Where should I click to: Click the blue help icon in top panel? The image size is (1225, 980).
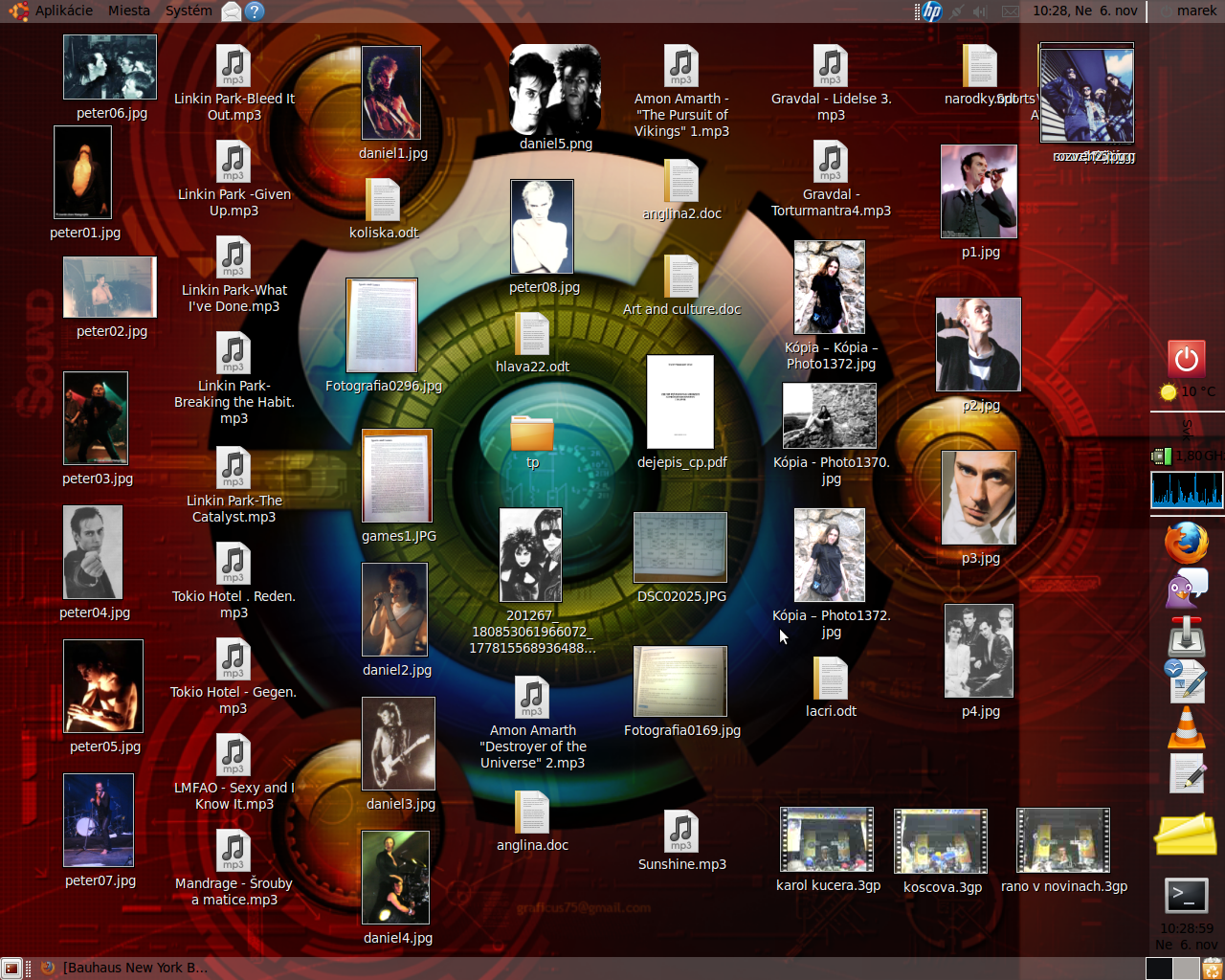[x=254, y=11]
